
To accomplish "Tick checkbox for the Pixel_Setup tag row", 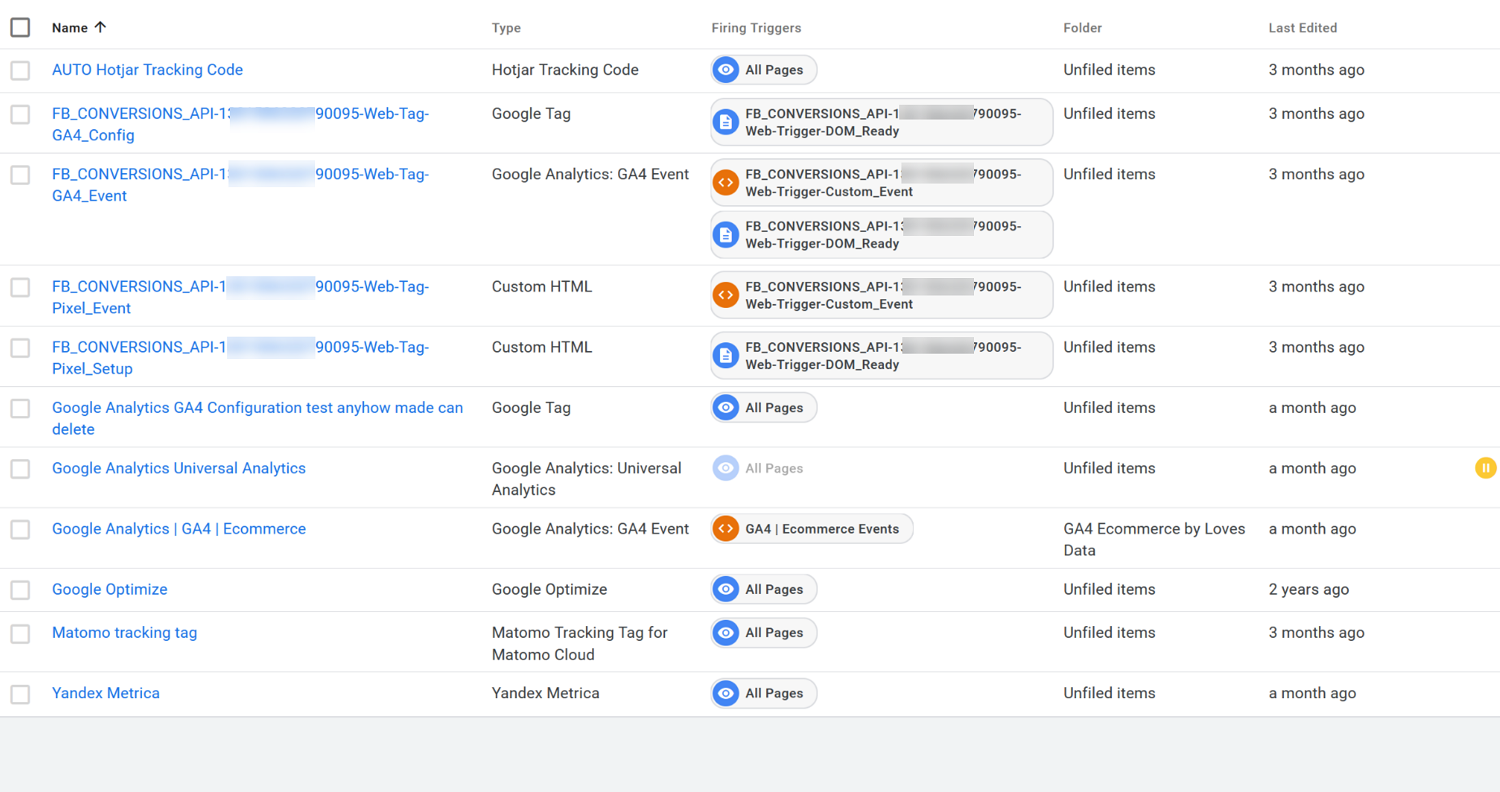I will coord(20,347).
